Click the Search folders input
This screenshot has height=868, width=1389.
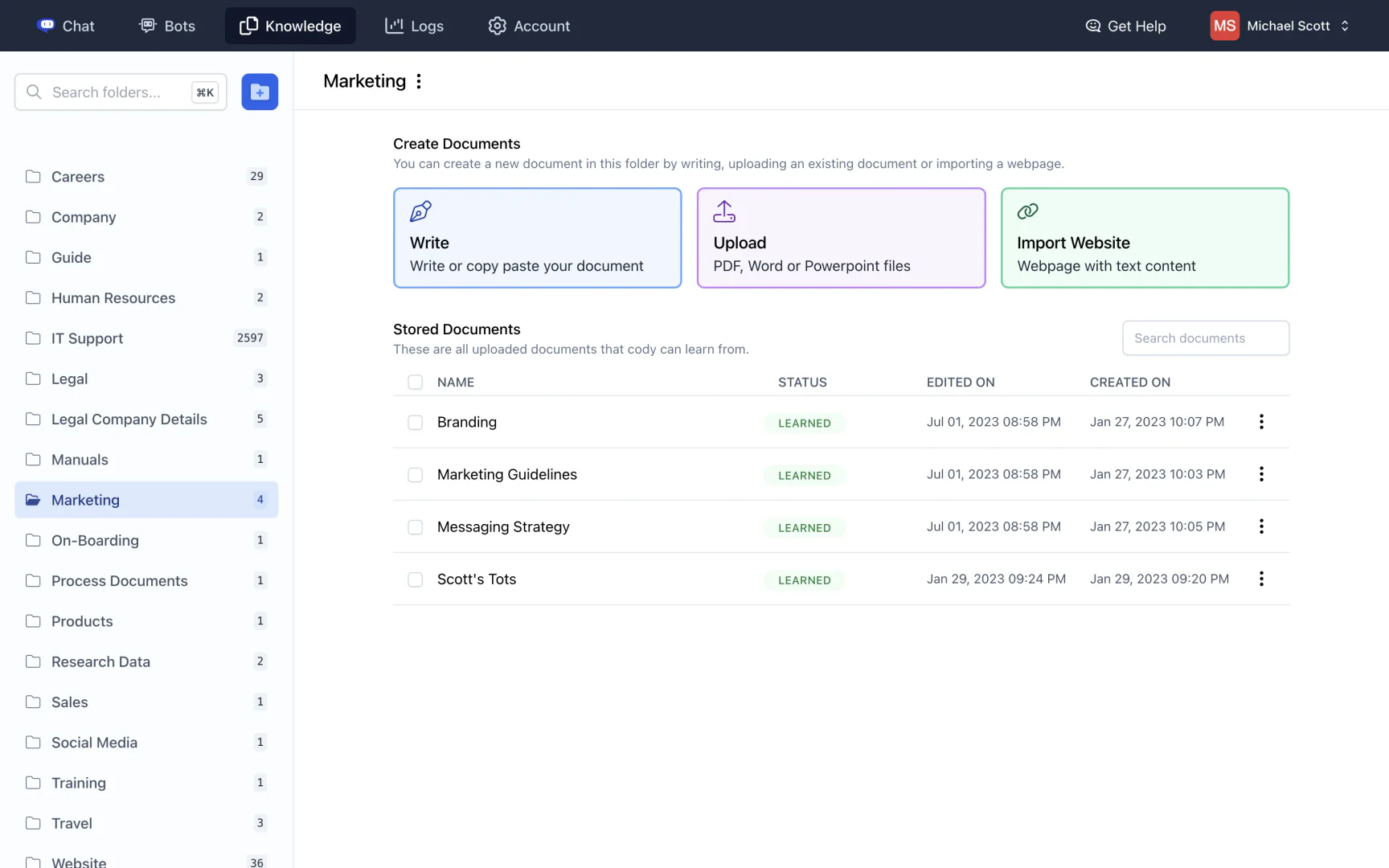tap(113, 92)
